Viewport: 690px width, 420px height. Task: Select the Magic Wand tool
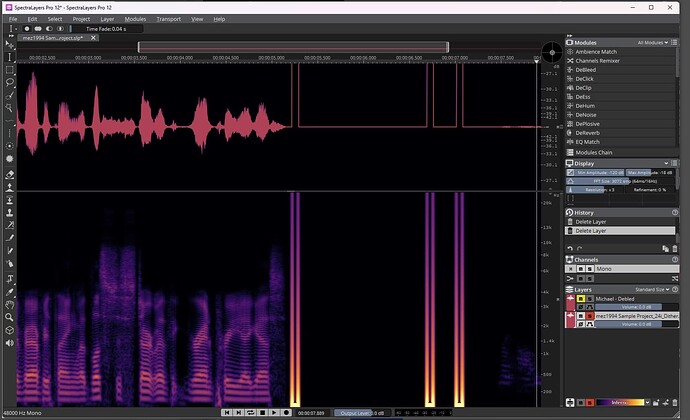click(10, 107)
